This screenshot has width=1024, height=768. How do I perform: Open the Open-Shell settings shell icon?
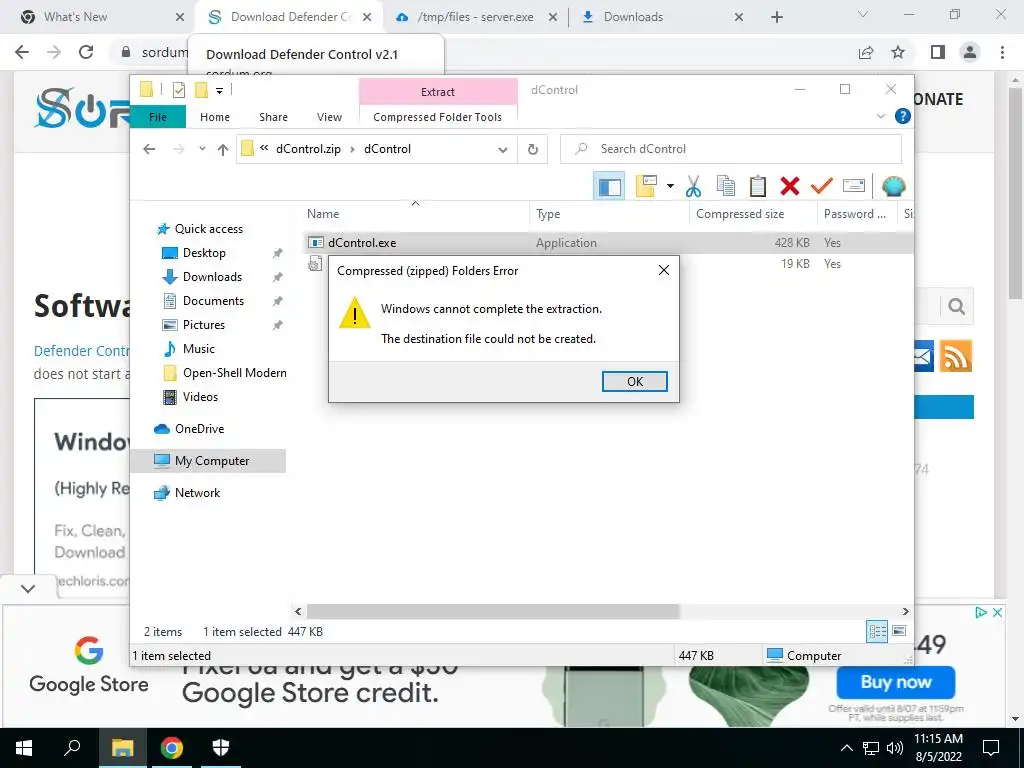coord(893,187)
